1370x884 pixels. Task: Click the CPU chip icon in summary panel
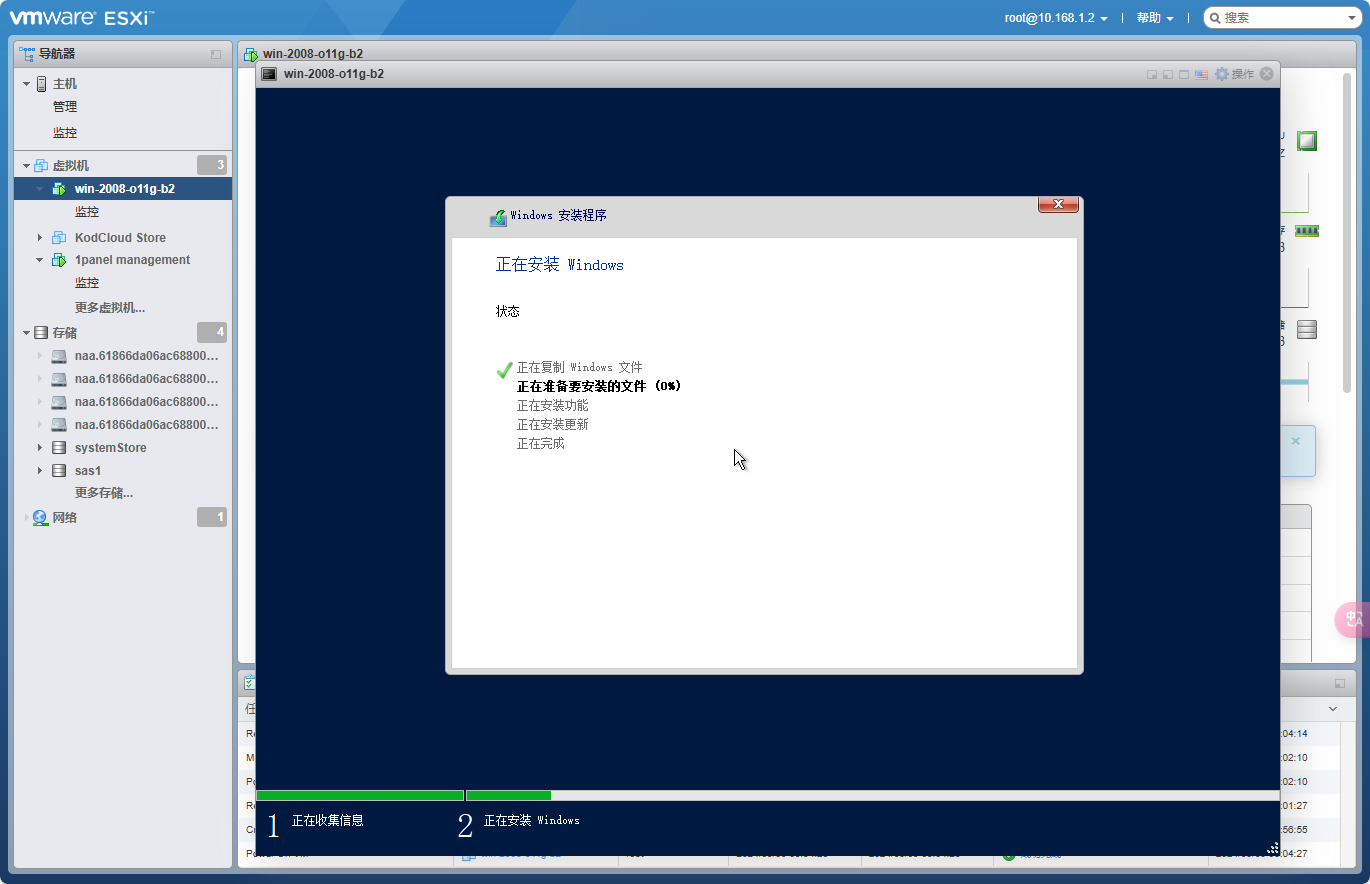click(1307, 141)
